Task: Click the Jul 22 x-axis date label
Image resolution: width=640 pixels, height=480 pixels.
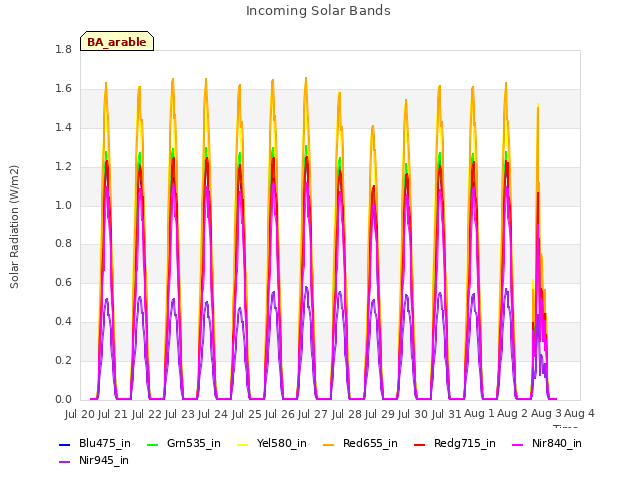Action: tap(146, 414)
